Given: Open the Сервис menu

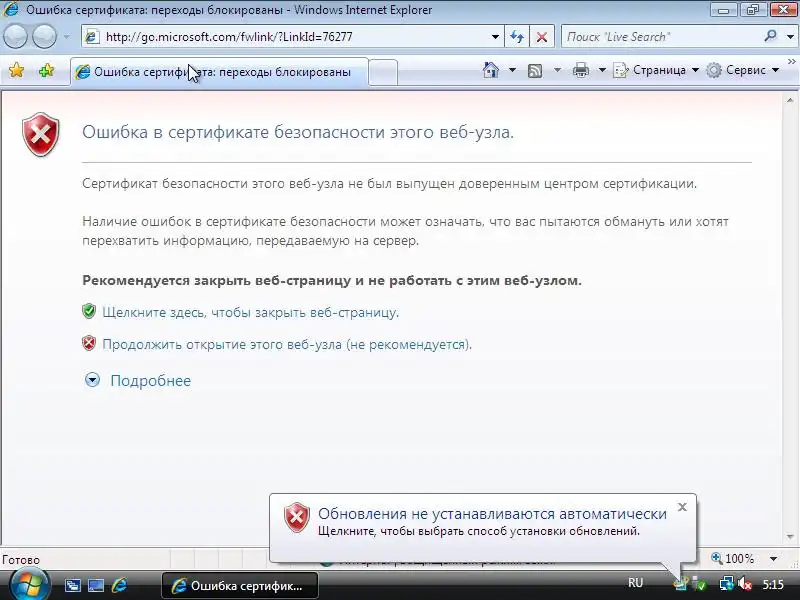Looking at the screenshot, I should coord(743,70).
